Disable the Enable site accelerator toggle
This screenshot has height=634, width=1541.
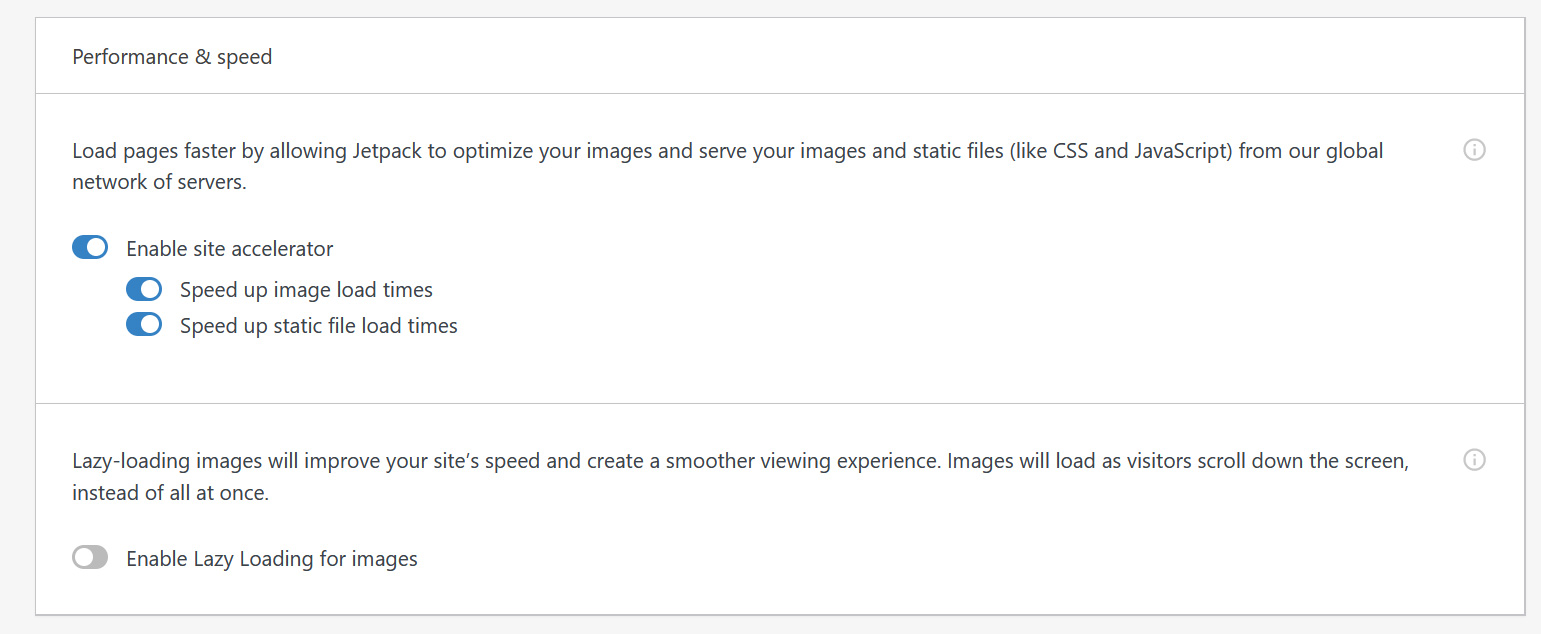point(90,248)
